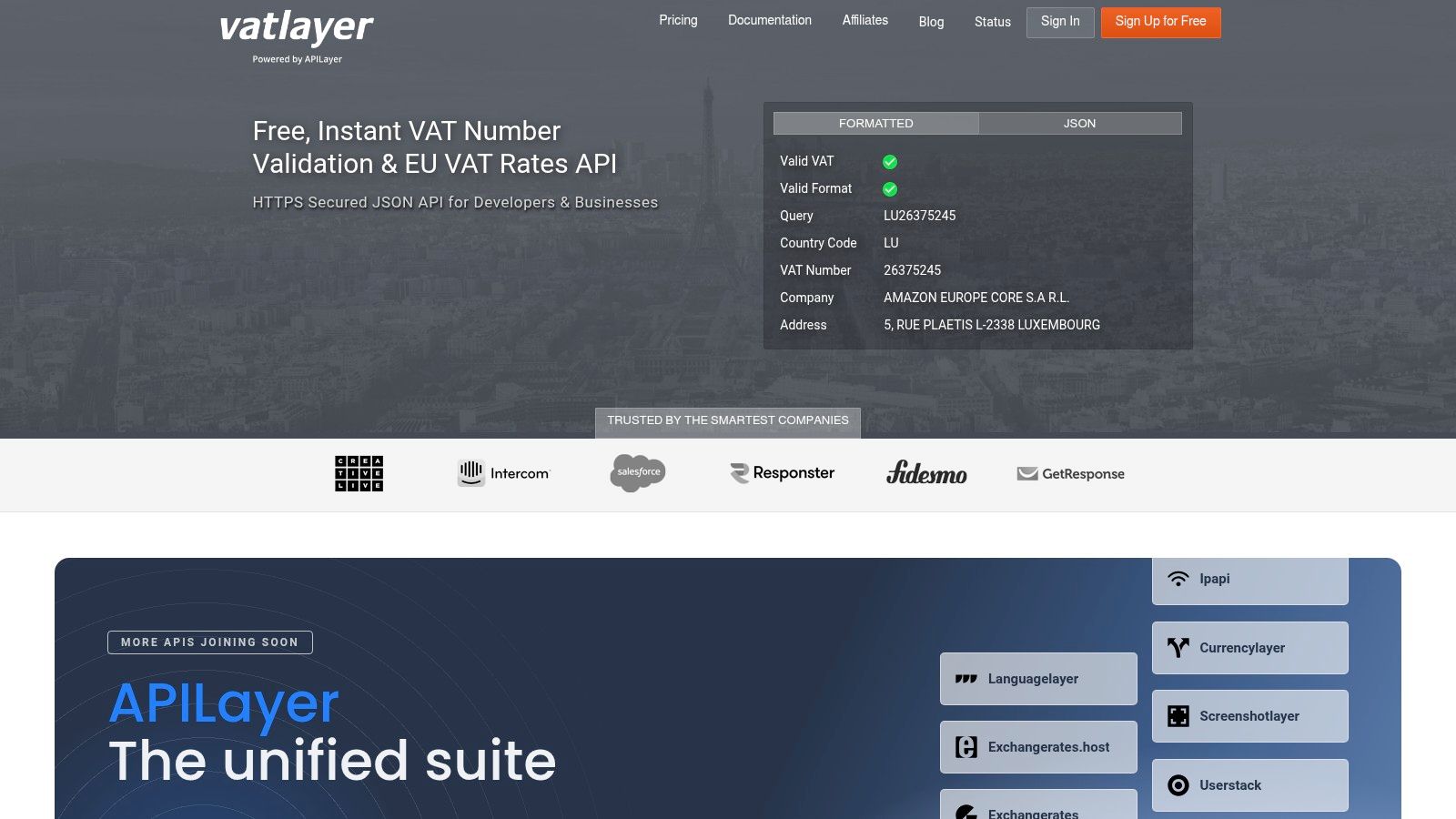Click the Exchangerates.host icon
Viewport: 1456px width, 819px height.
click(966, 747)
